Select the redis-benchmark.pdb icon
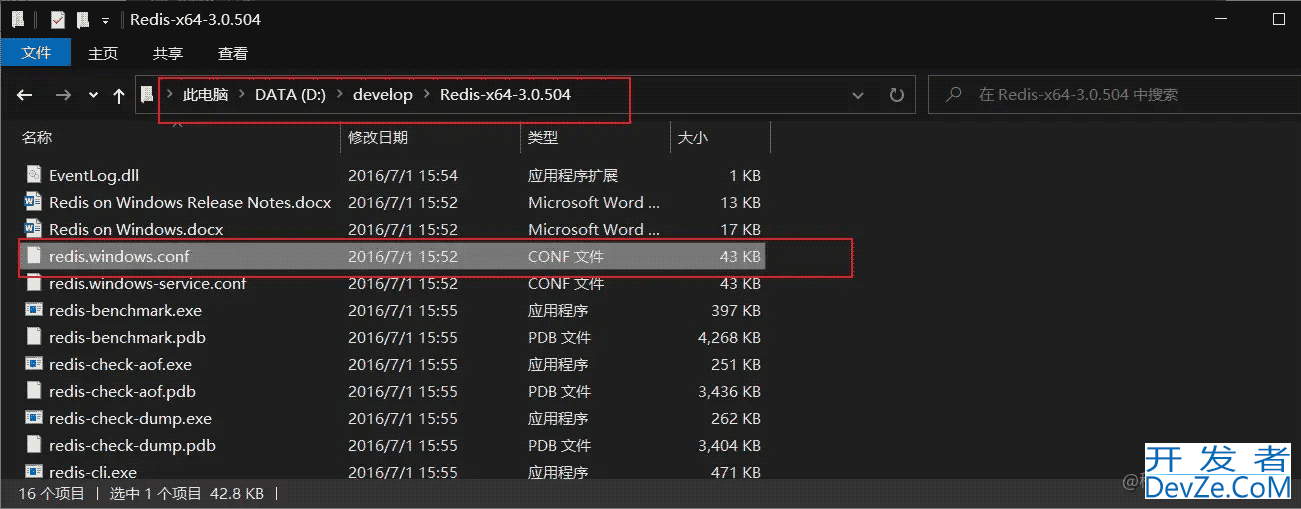1301x509 pixels. tap(34, 337)
